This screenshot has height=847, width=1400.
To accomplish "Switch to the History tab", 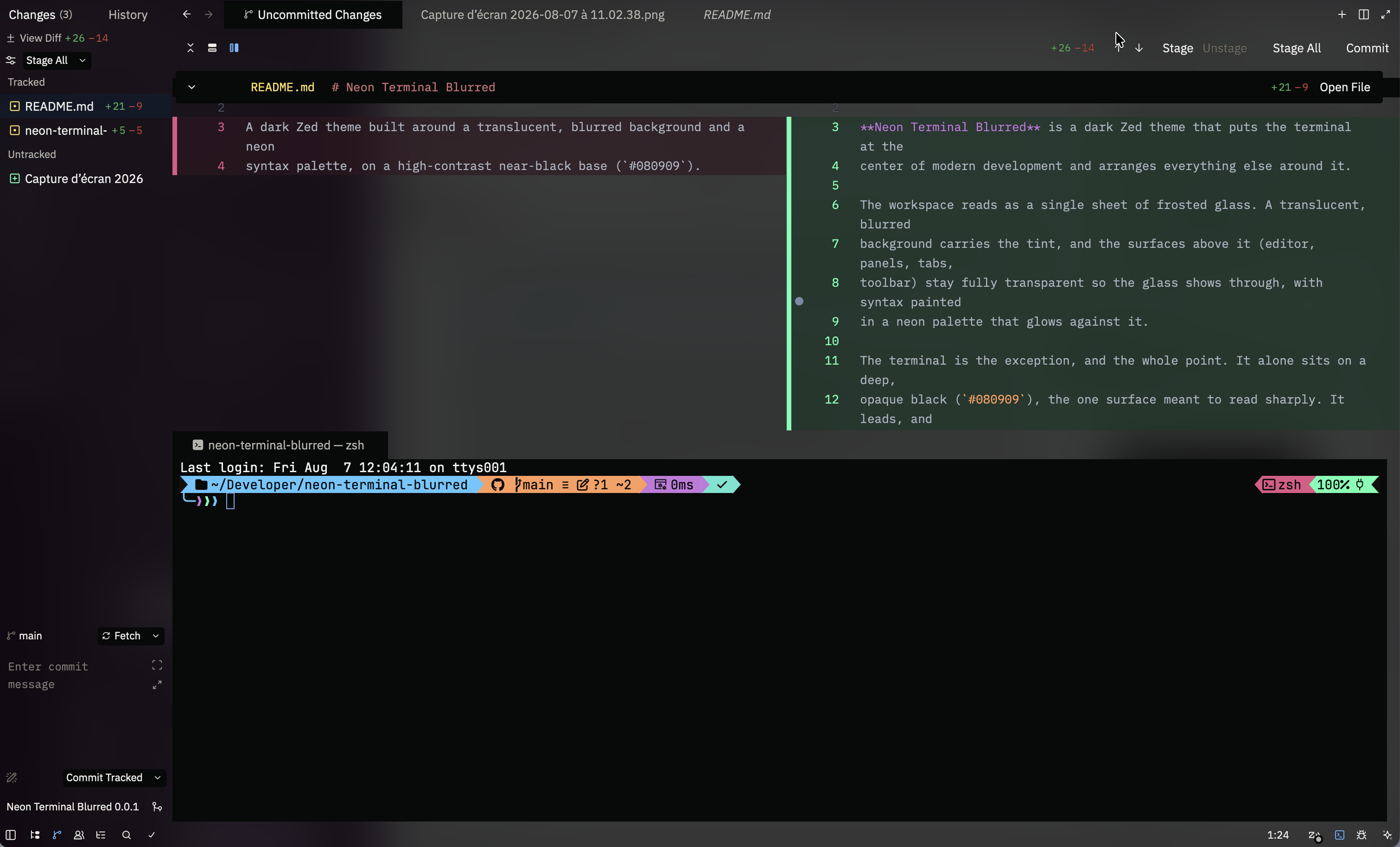I will 128,15.
